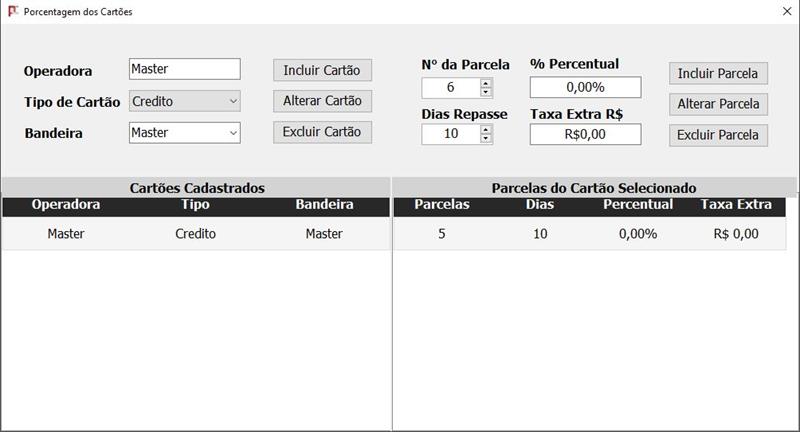The width and height of the screenshot is (800, 432).
Task: Increase Dias Repasse with up arrow
Action: (486, 130)
